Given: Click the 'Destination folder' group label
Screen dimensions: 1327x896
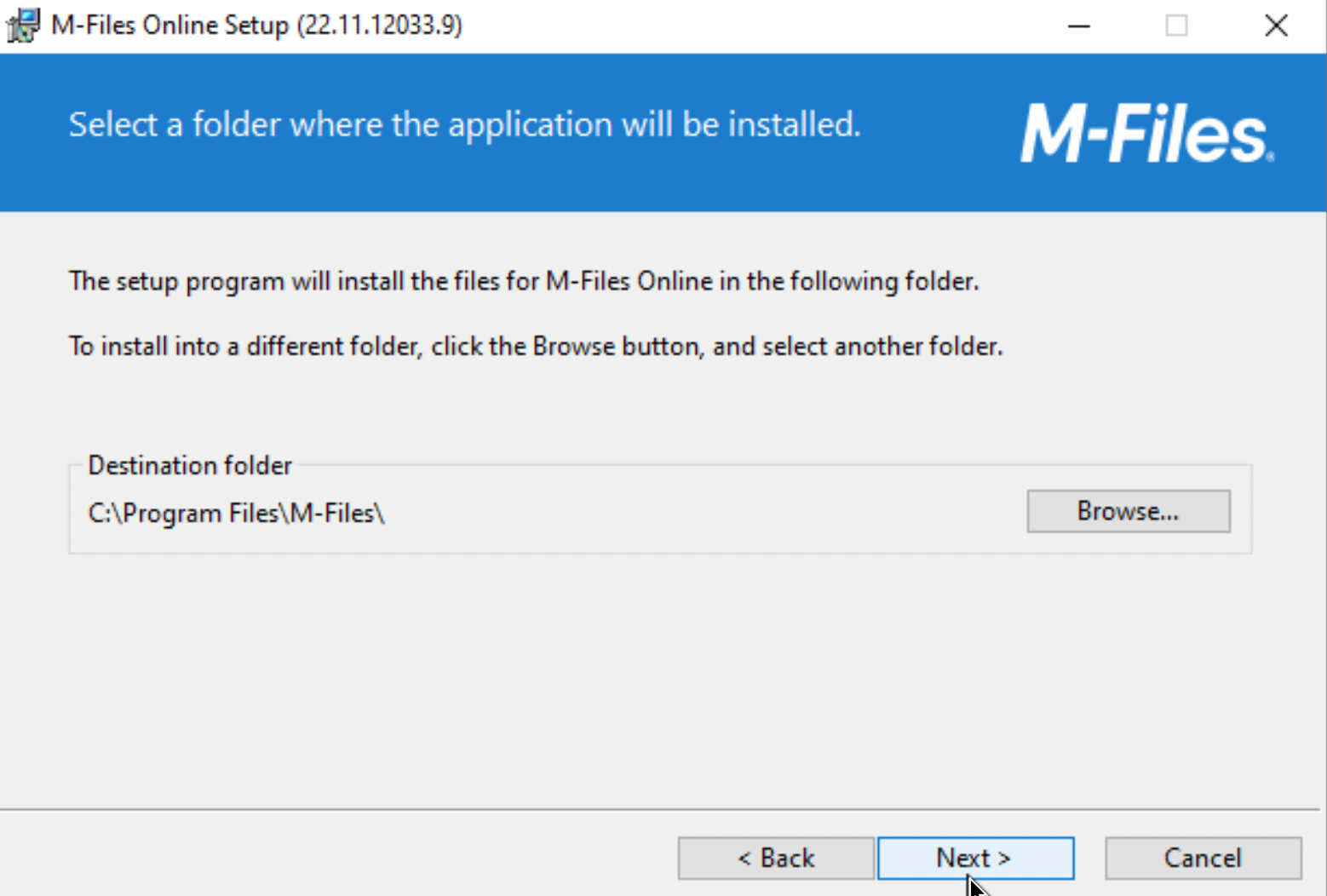Looking at the screenshot, I should click(190, 465).
